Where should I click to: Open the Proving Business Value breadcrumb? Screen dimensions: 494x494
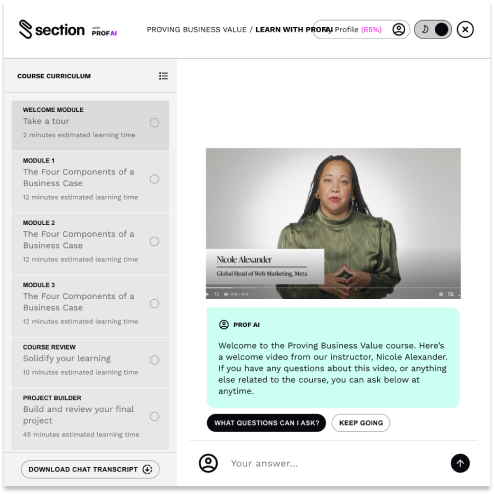[197, 30]
